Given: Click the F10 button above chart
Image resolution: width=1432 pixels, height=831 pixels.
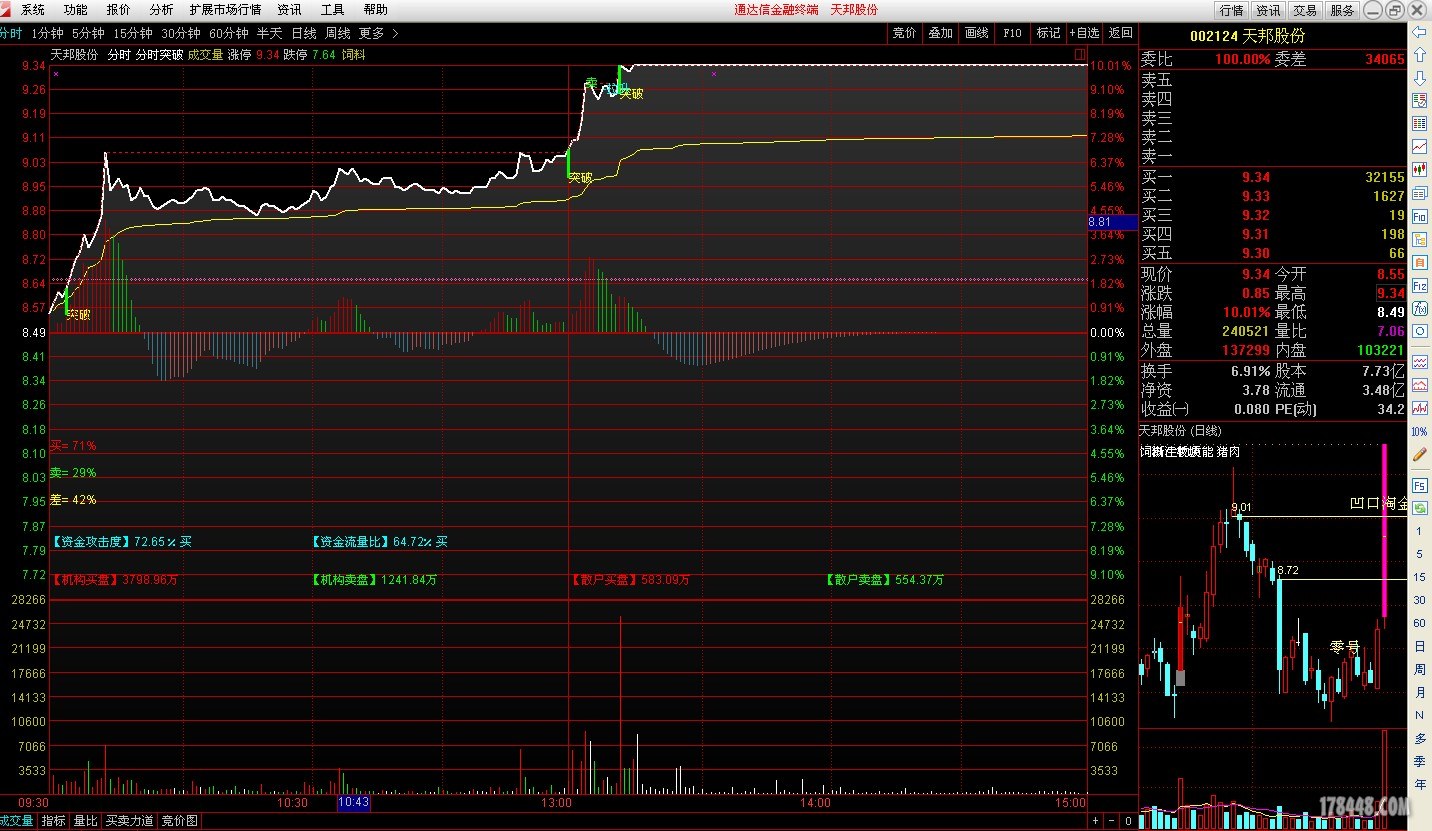Looking at the screenshot, I should click(x=1012, y=33).
